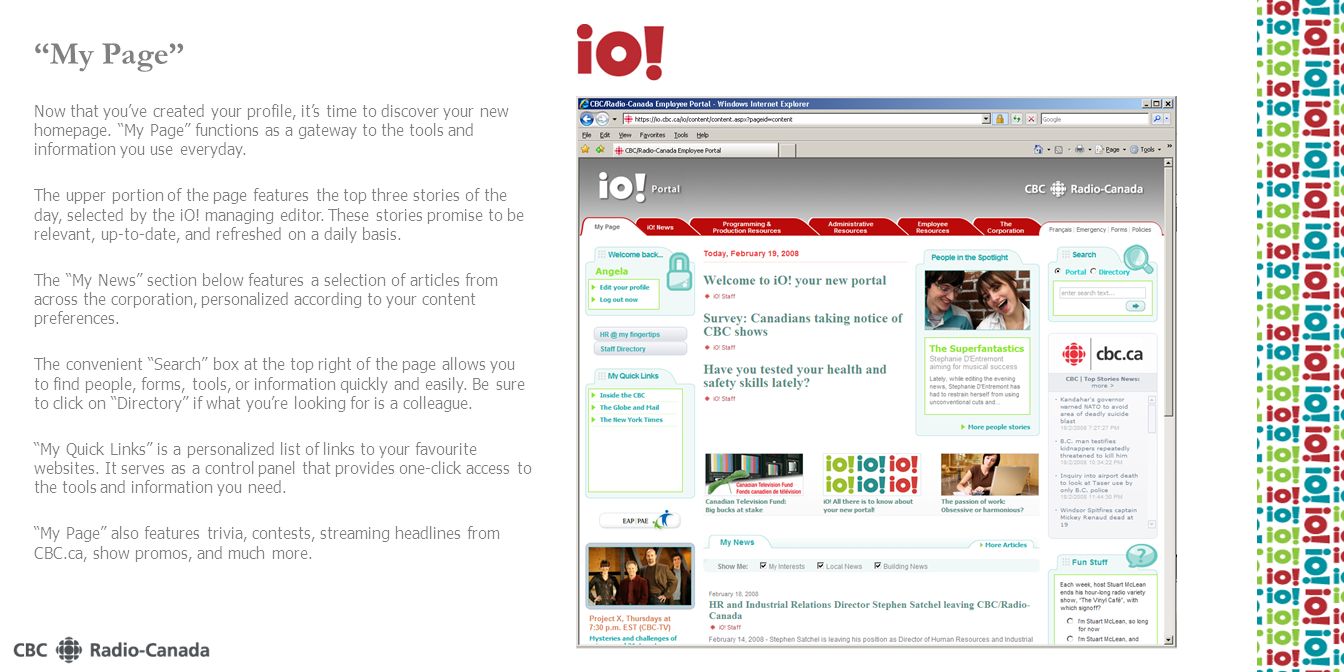Select radio option 'so long for now'
The height and width of the screenshot is (672, 1344).
1070,621
